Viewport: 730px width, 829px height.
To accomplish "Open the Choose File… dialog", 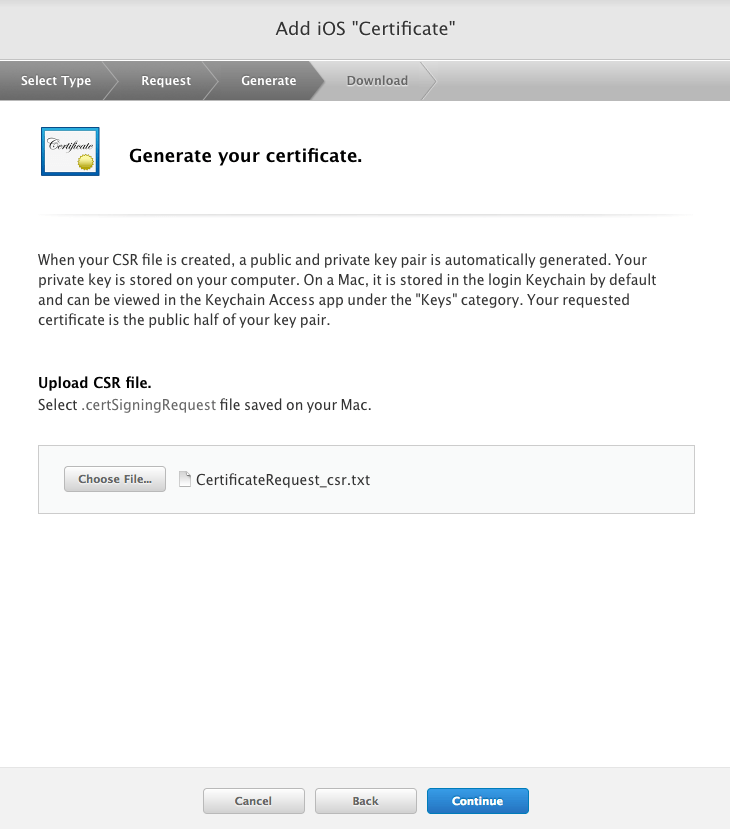I will coord(115,479).
